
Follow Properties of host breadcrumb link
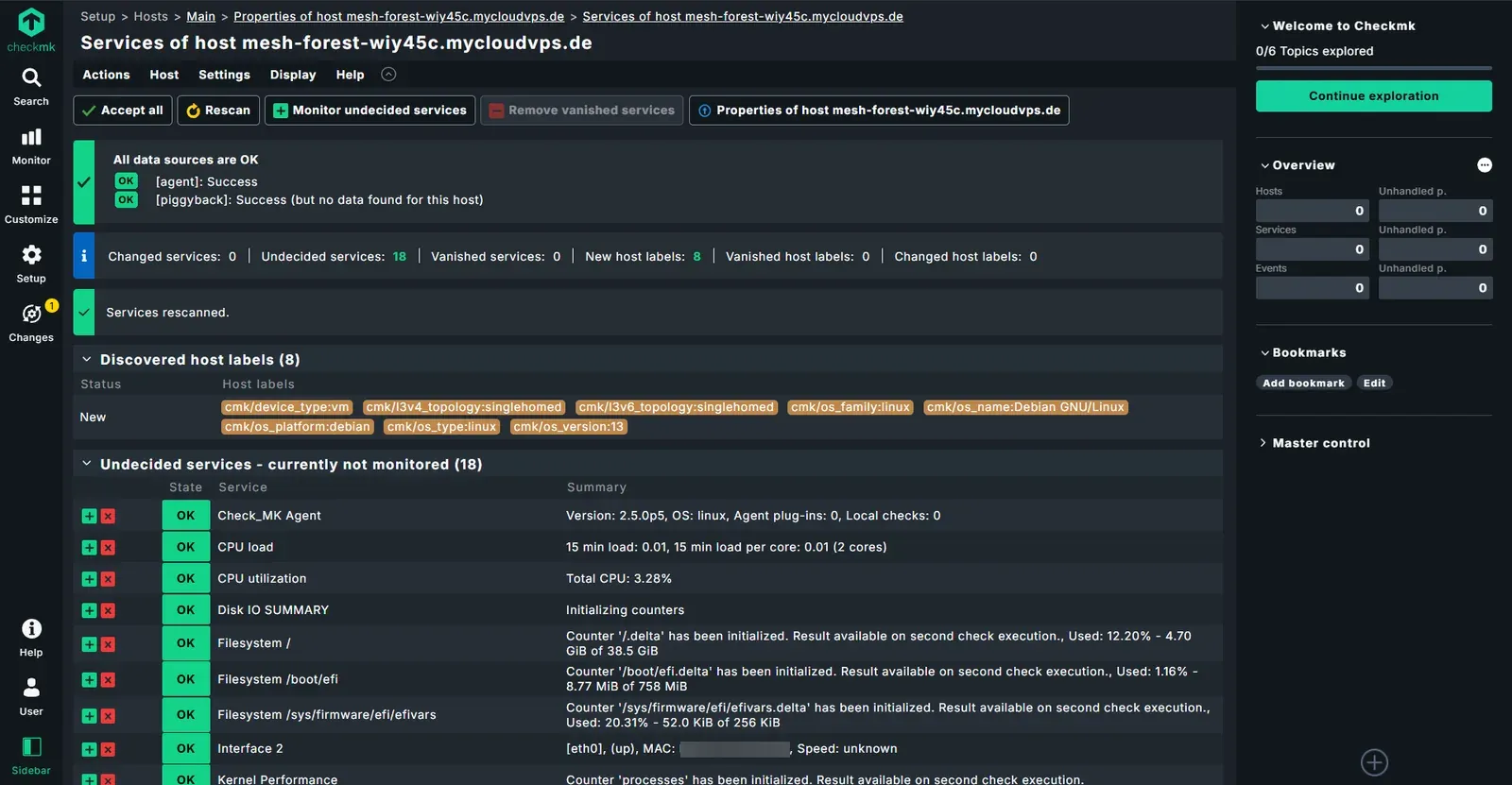tap(399, 16)
